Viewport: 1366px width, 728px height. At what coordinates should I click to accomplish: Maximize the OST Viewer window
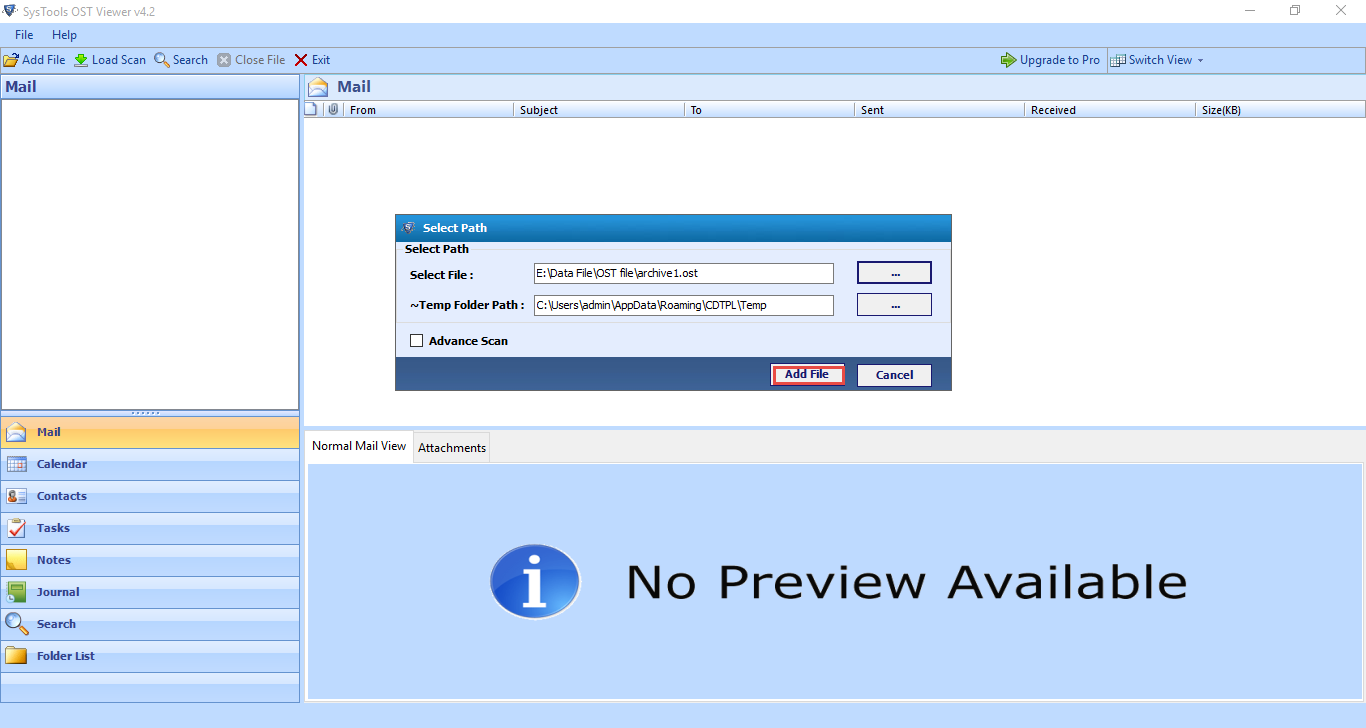click(x=1295, y=11)
